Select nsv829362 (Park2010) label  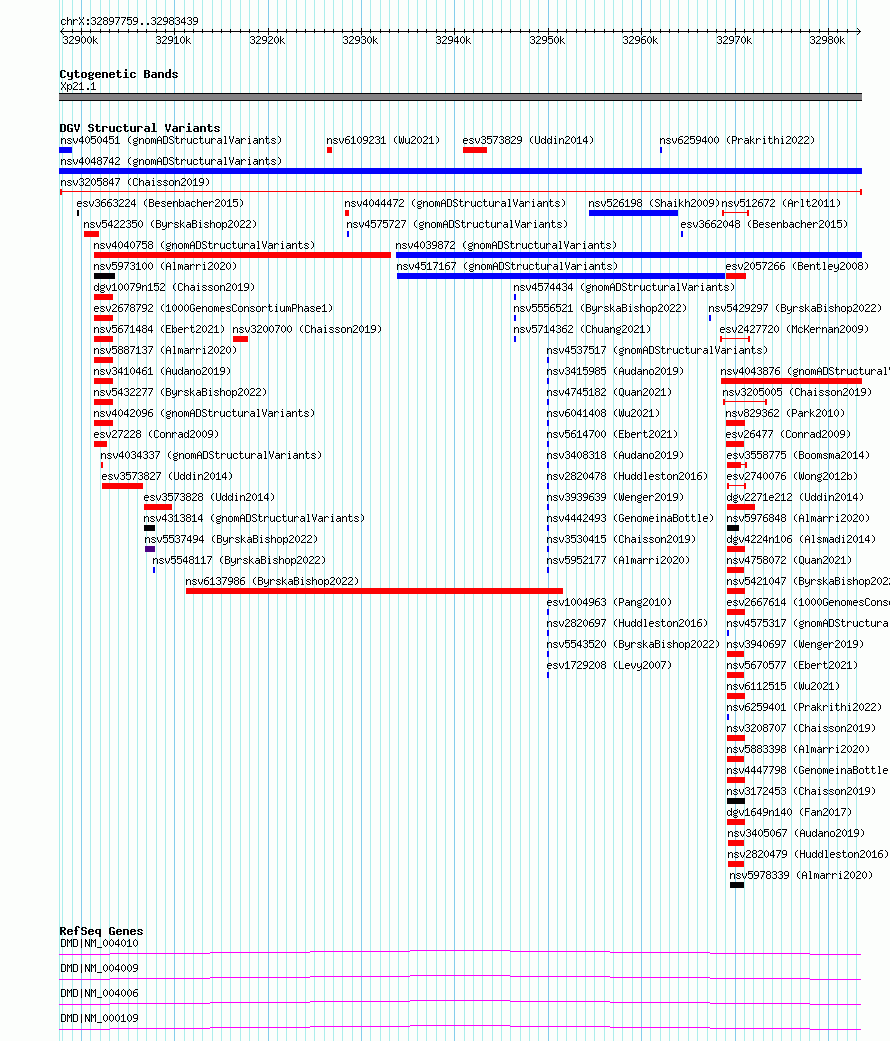point(785,414)
